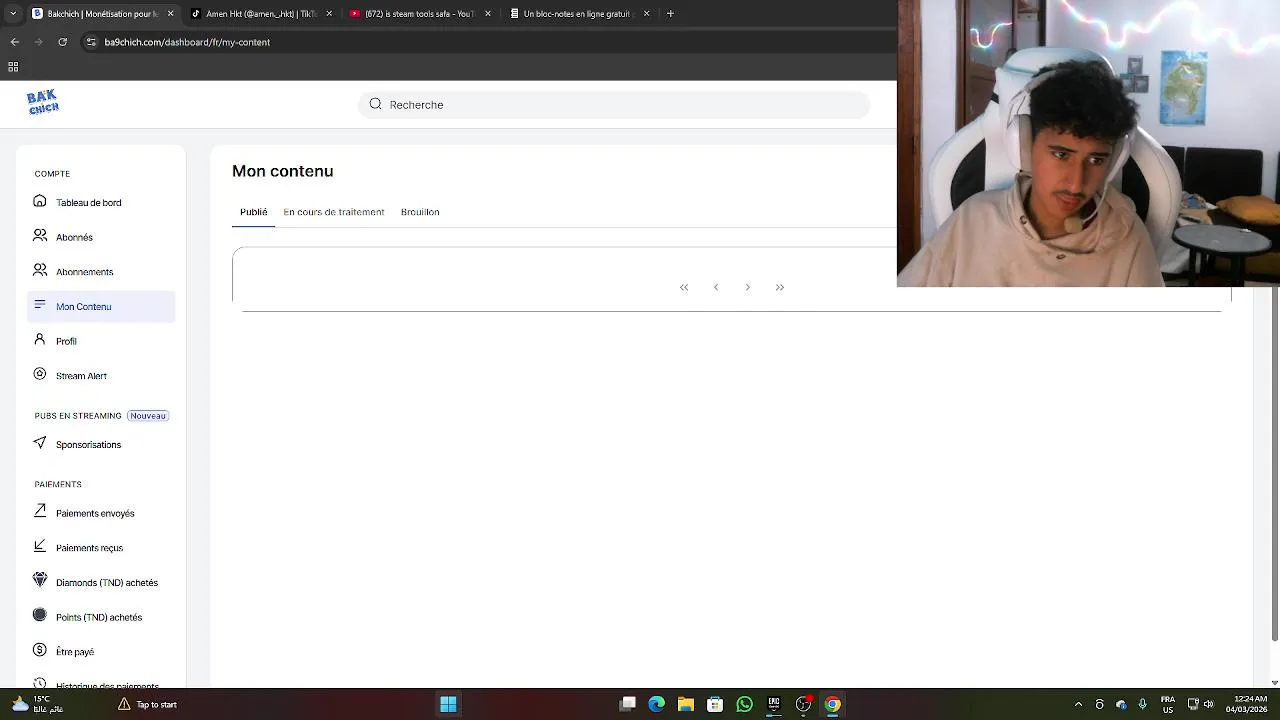Viewport: 1280px width, 720px height.
Task: Switch to the YouTube steam tools tab
Action: point(418,14)
